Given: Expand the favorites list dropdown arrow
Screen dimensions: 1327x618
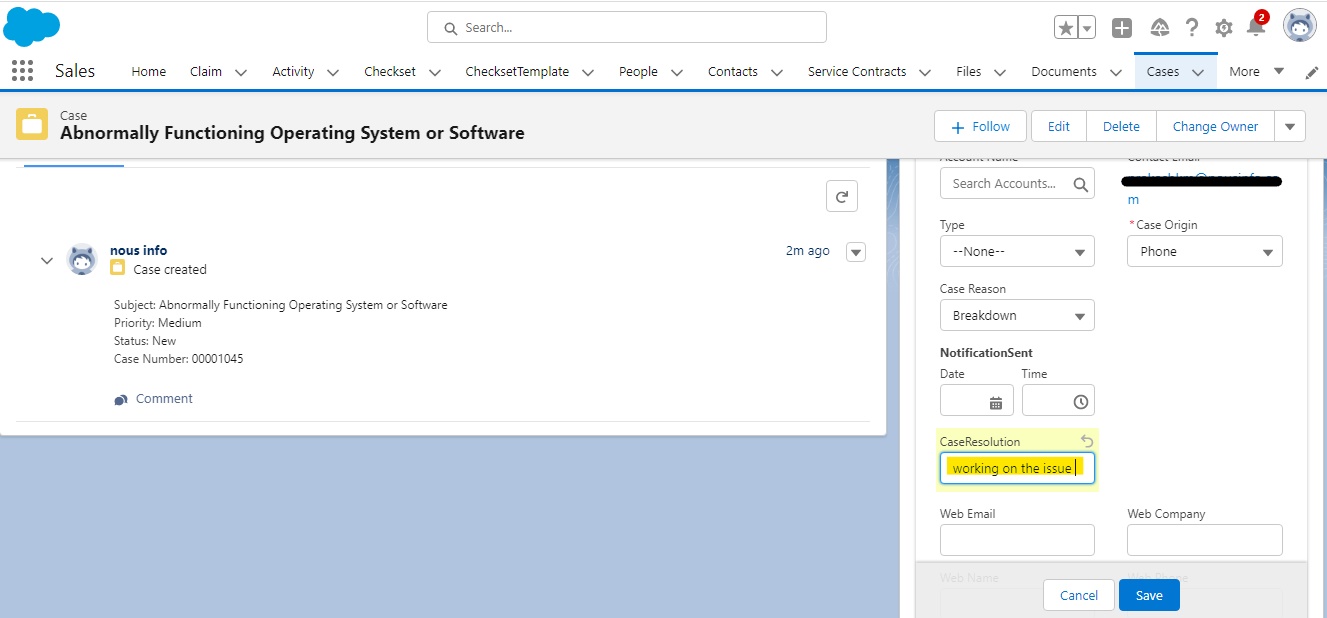Looking at the screenshot, I should [x=1086, y=28].
